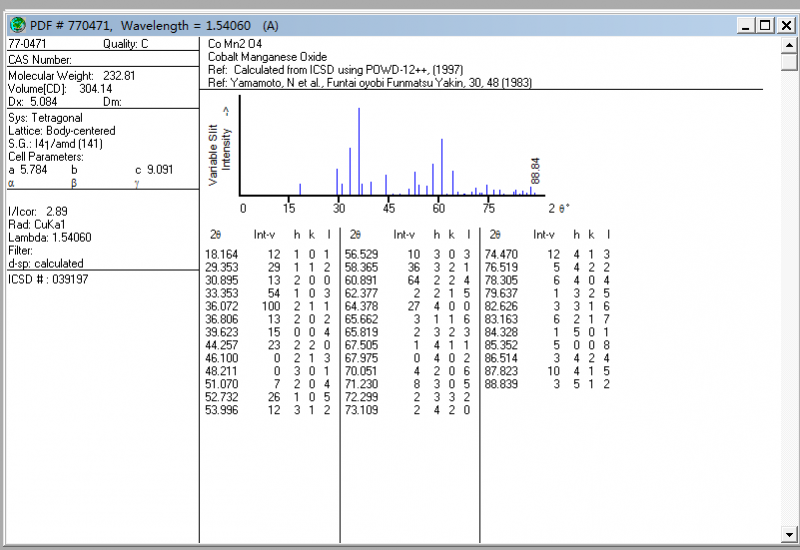
Task: Select the 36.806 peak row
Action: (x=268, y=319)
